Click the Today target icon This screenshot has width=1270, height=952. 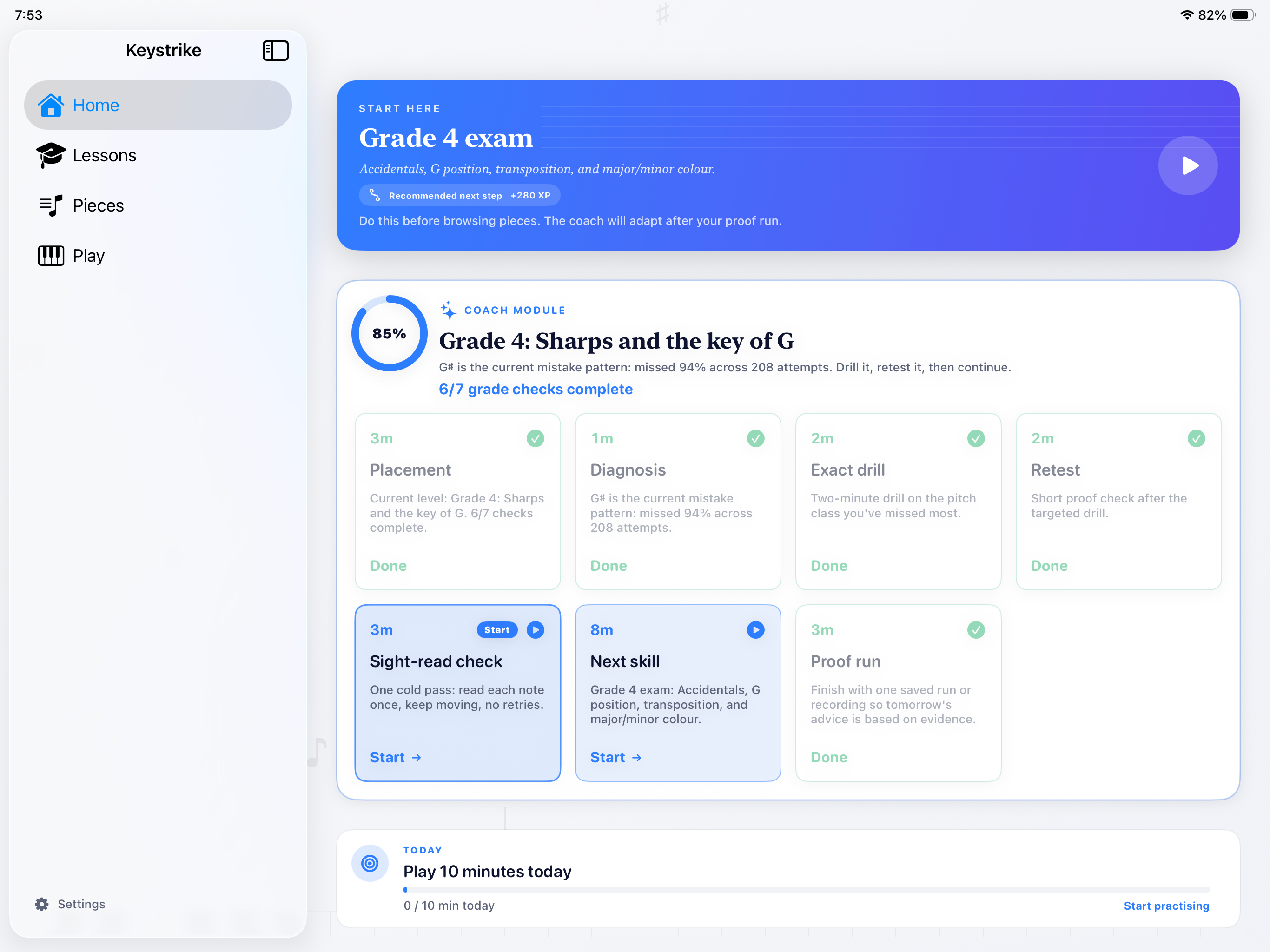pyautogui.click(x=370, y=863)
